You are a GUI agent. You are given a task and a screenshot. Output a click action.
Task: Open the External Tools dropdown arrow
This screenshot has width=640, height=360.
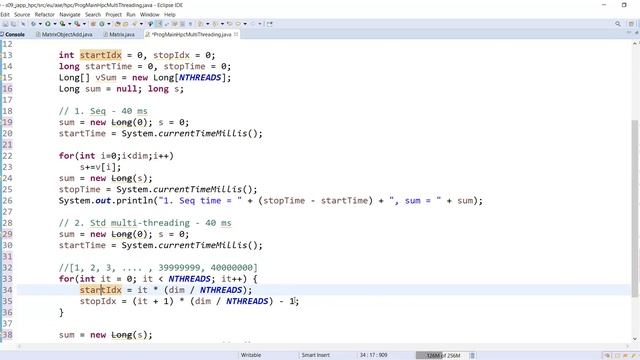click(x=84, y=24)
